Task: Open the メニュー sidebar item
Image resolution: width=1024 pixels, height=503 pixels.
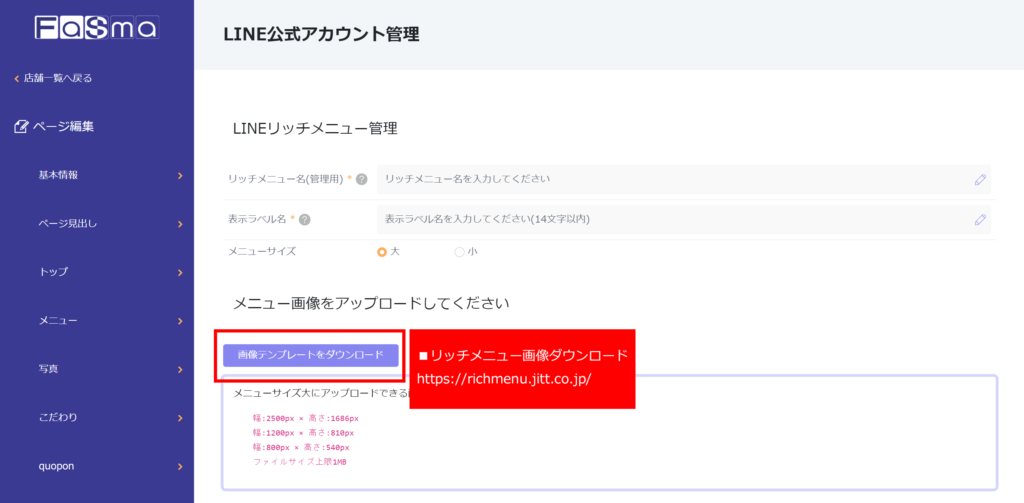Action: point(58,321)
